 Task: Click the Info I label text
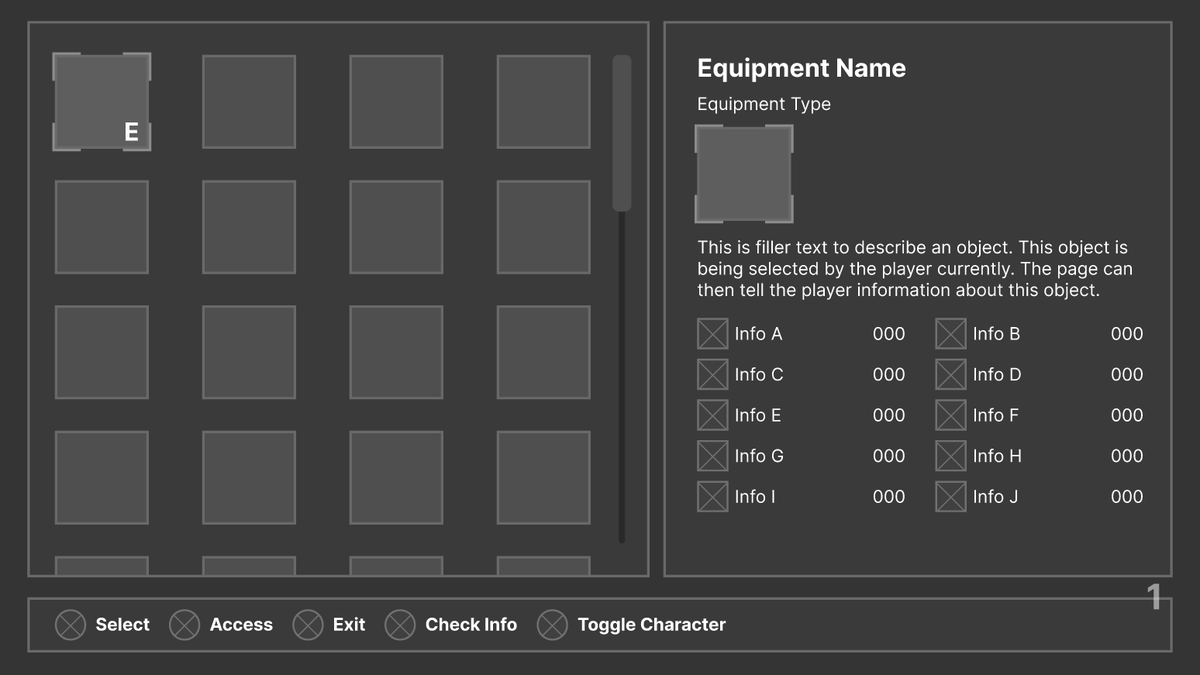point(755,496)
